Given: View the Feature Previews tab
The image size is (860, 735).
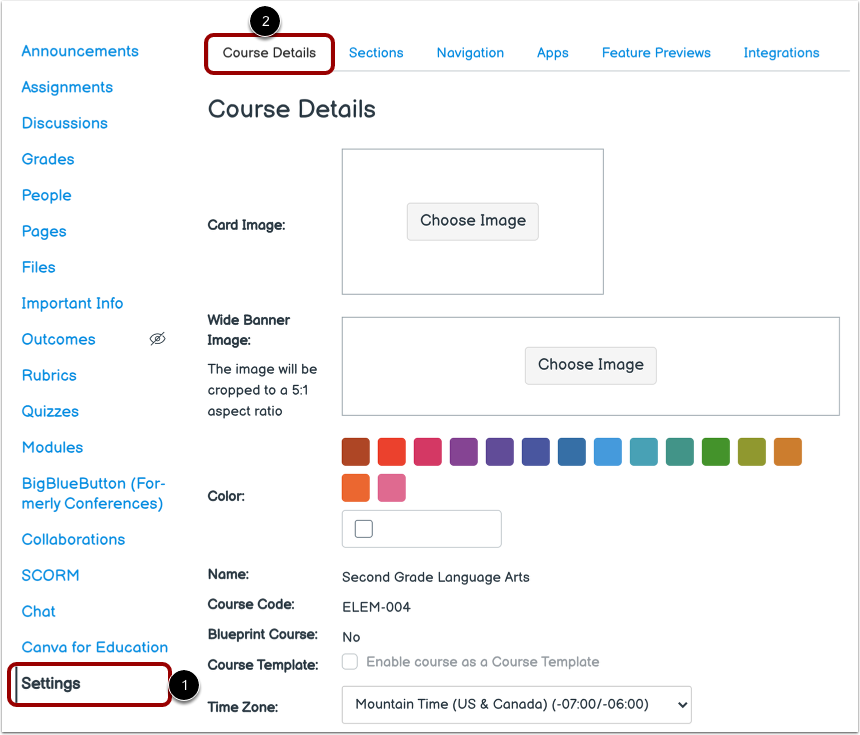Looking at the screenshot, I should tap(656, 52).
